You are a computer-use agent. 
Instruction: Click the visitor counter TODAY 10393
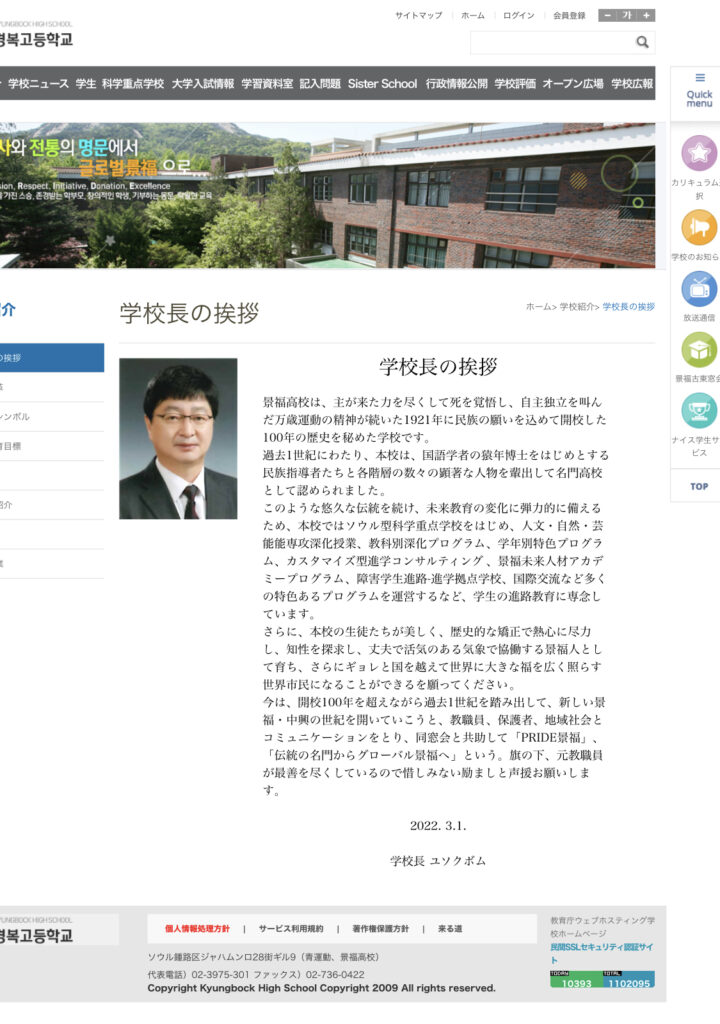click(x=576, y=979)
